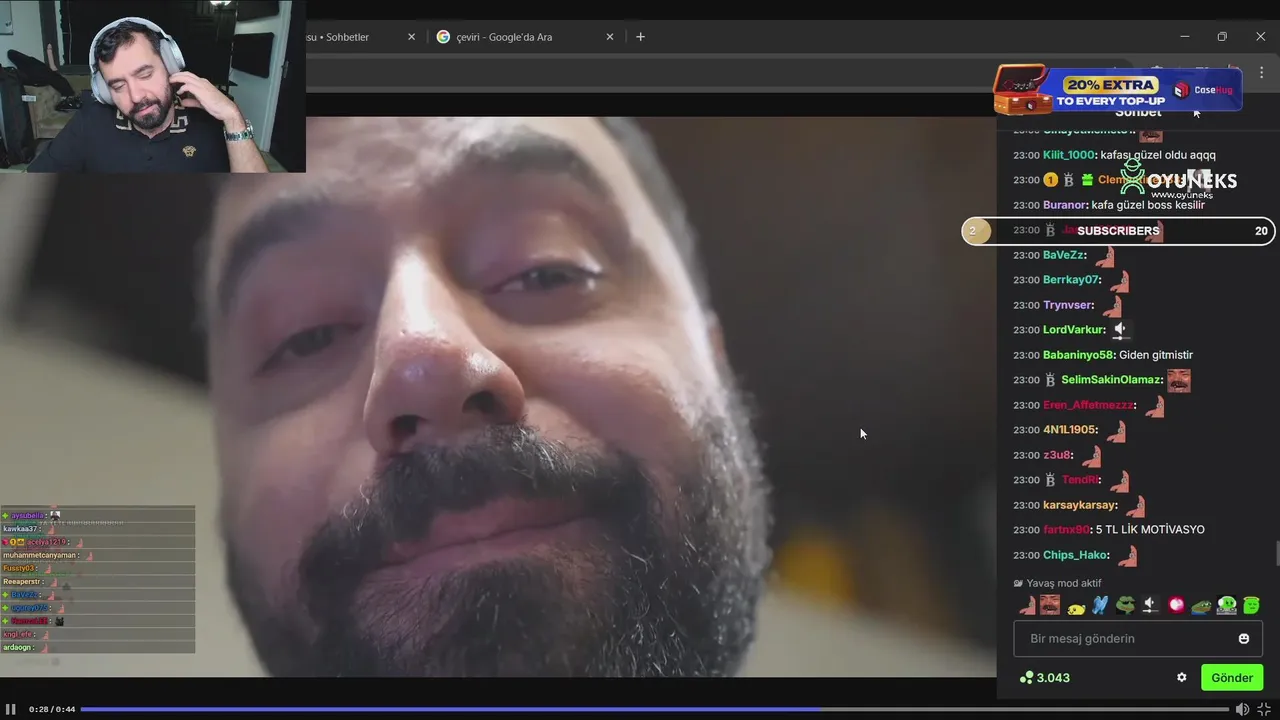This screenshot has width=1280, height=720.
Task: Click username z3u8 in chat
Action: pos(1057,455)
